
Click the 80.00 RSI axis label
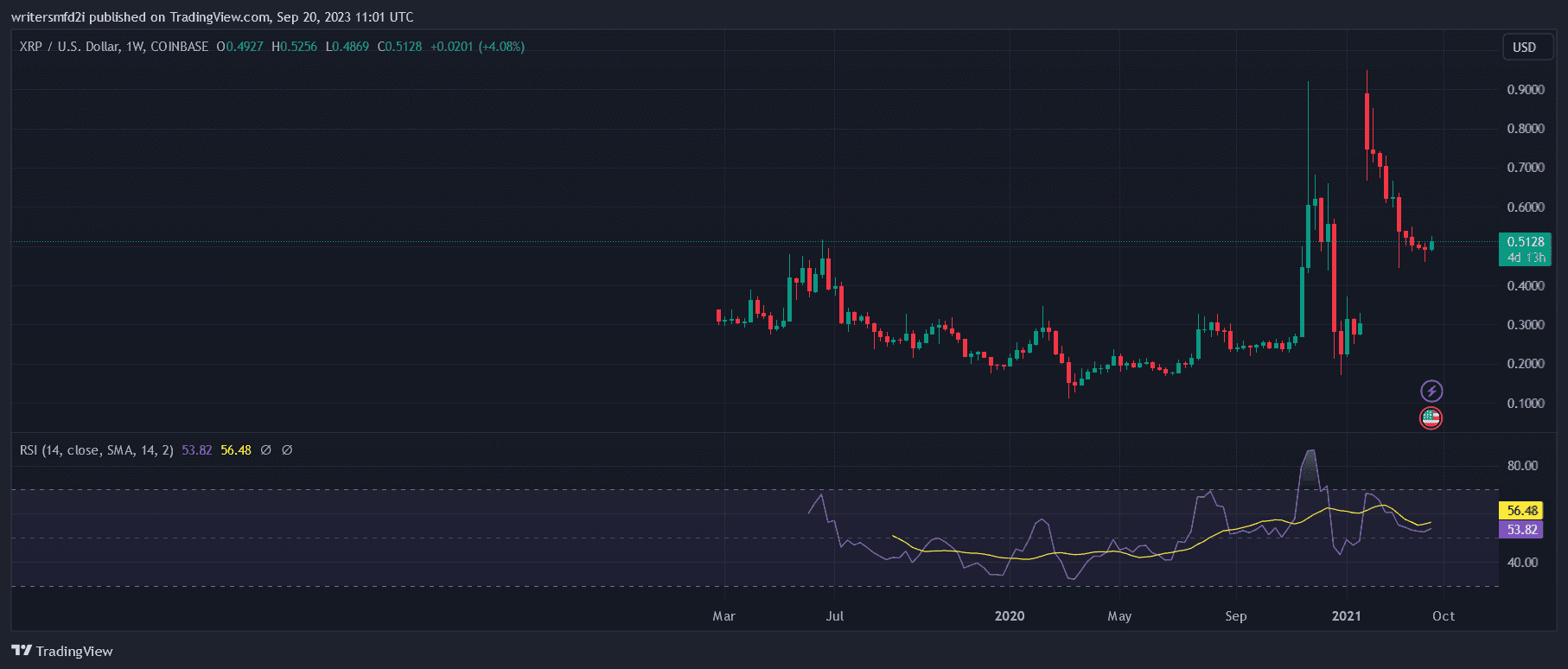click(x=1522, y=466)
